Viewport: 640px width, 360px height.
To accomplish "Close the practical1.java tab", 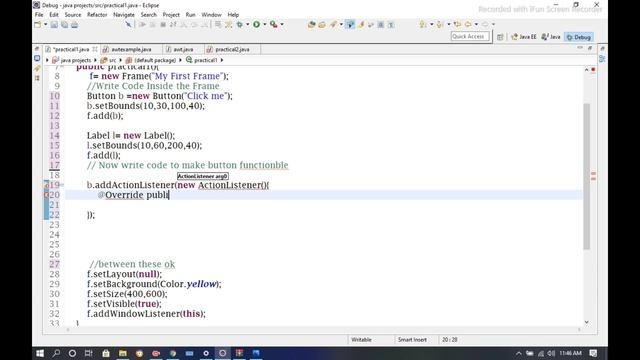I will pyautogui.click(x=95, y=49).
